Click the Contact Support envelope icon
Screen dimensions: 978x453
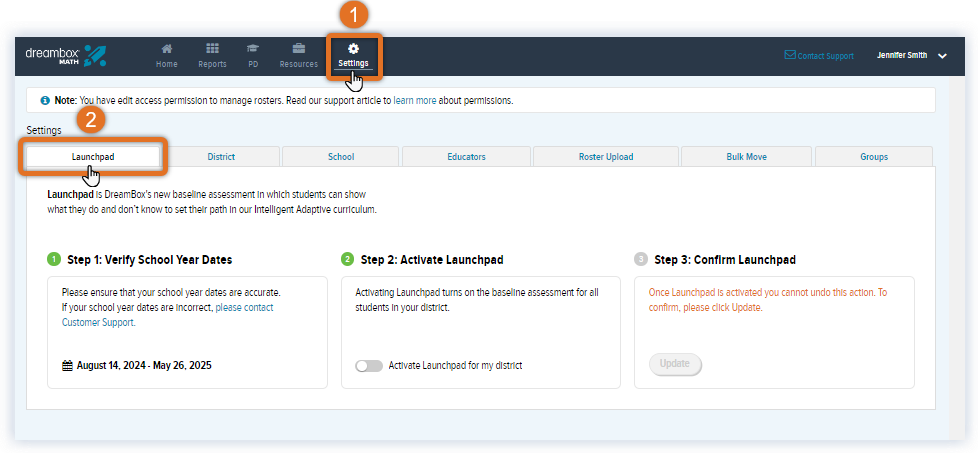coord(790,55)
